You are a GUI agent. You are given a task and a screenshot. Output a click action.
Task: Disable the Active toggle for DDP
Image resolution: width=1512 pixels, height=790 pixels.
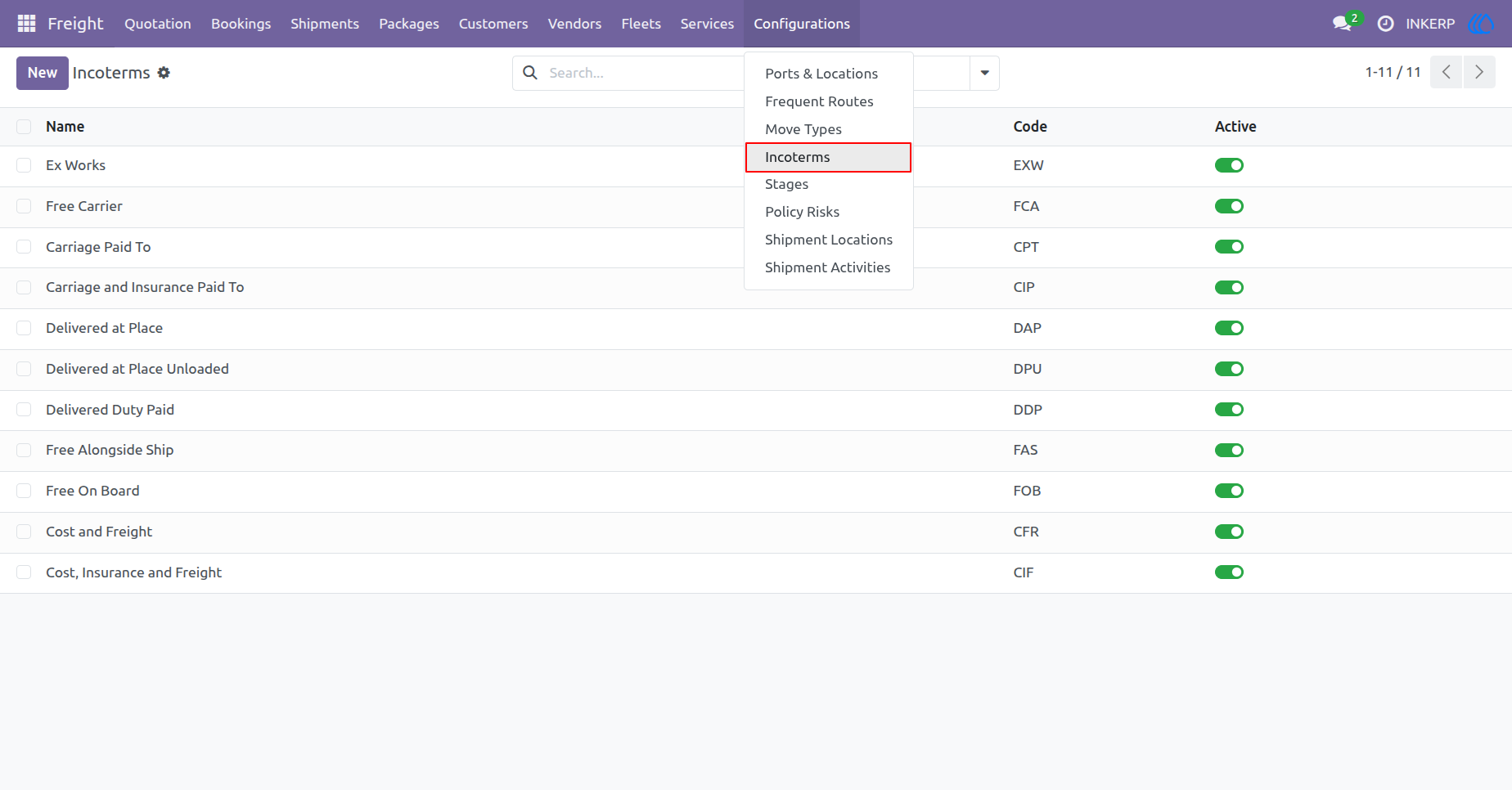pyautogui.click(x=1229, y=410)
